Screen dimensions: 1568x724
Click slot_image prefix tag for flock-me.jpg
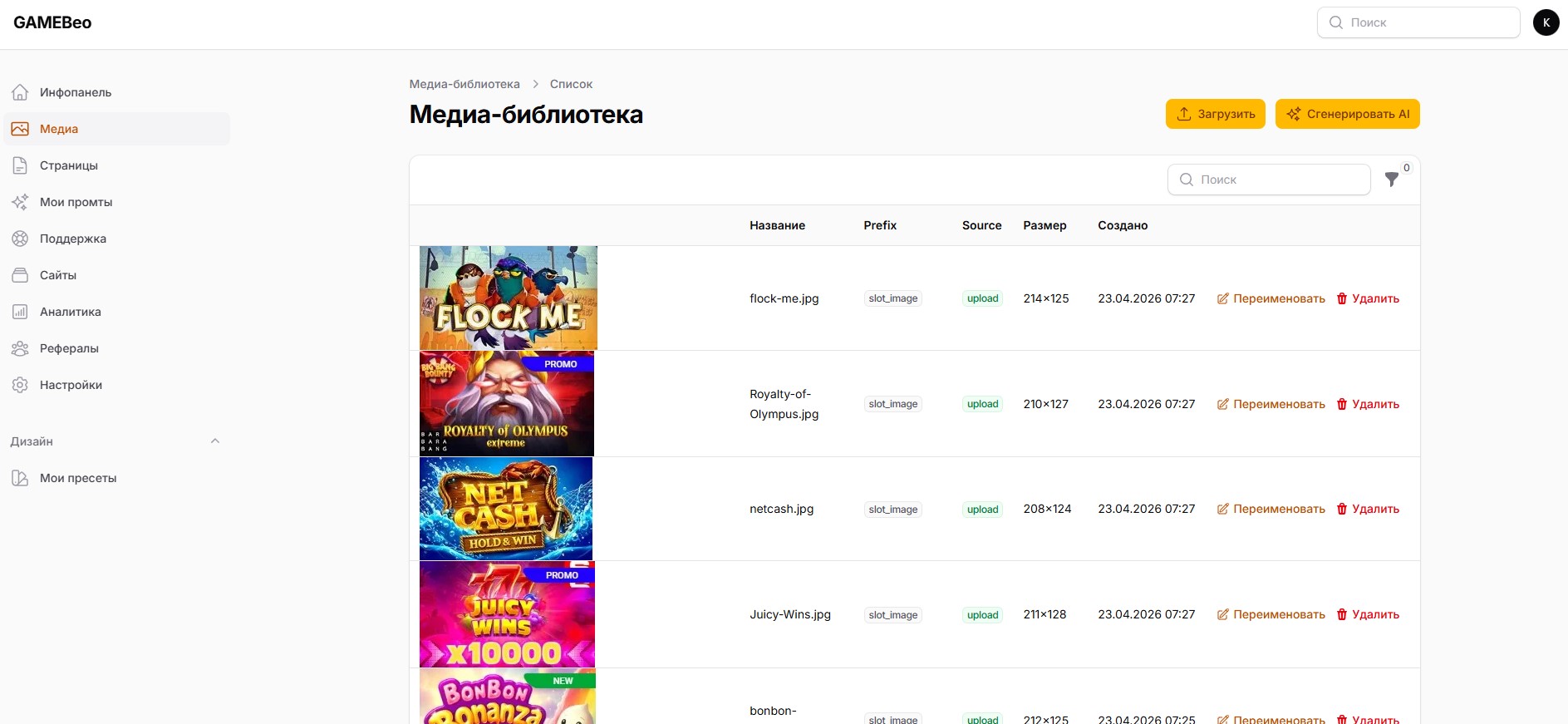pos(893,298)
